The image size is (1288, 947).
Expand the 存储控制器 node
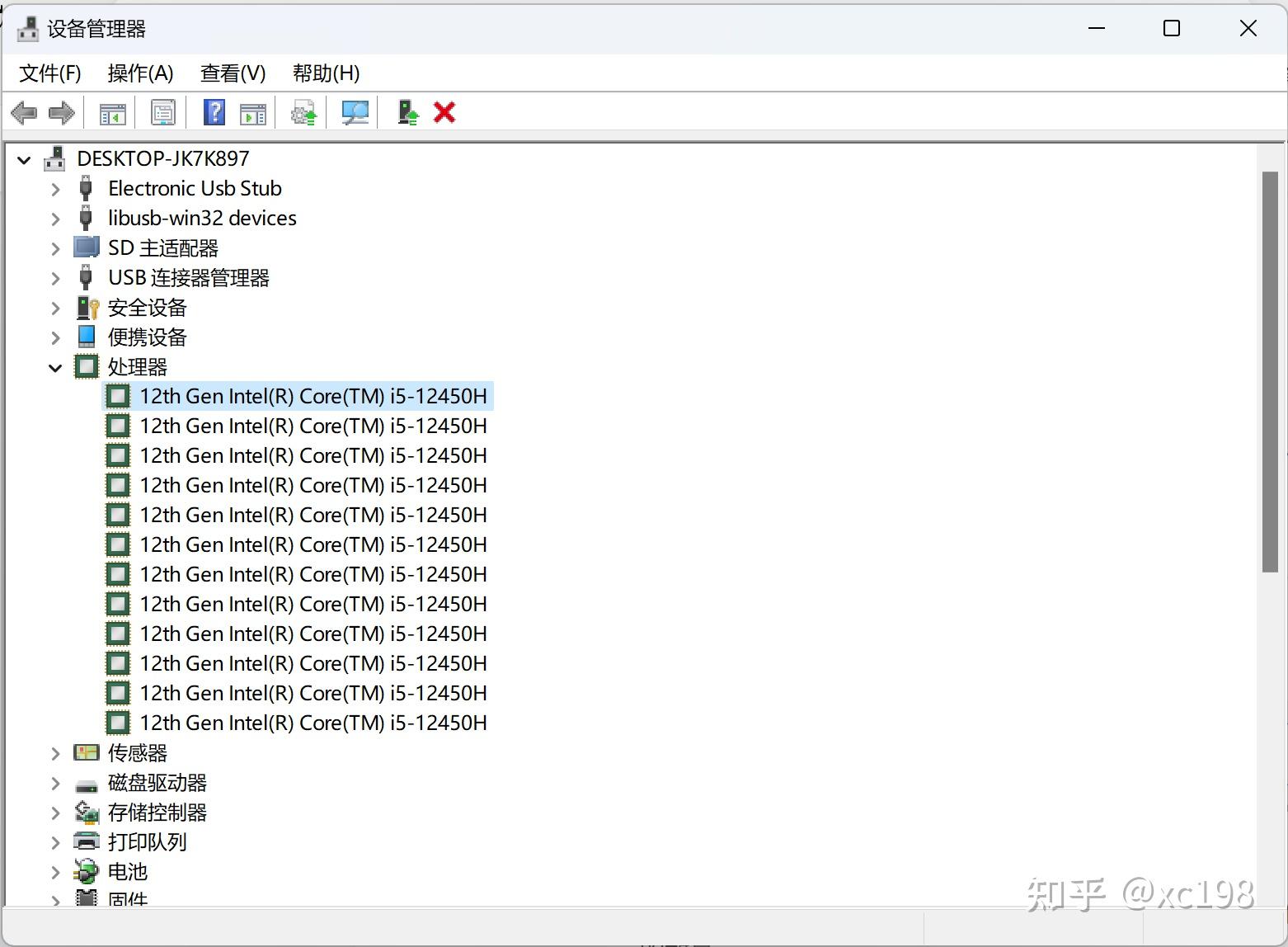pos(55,813)
